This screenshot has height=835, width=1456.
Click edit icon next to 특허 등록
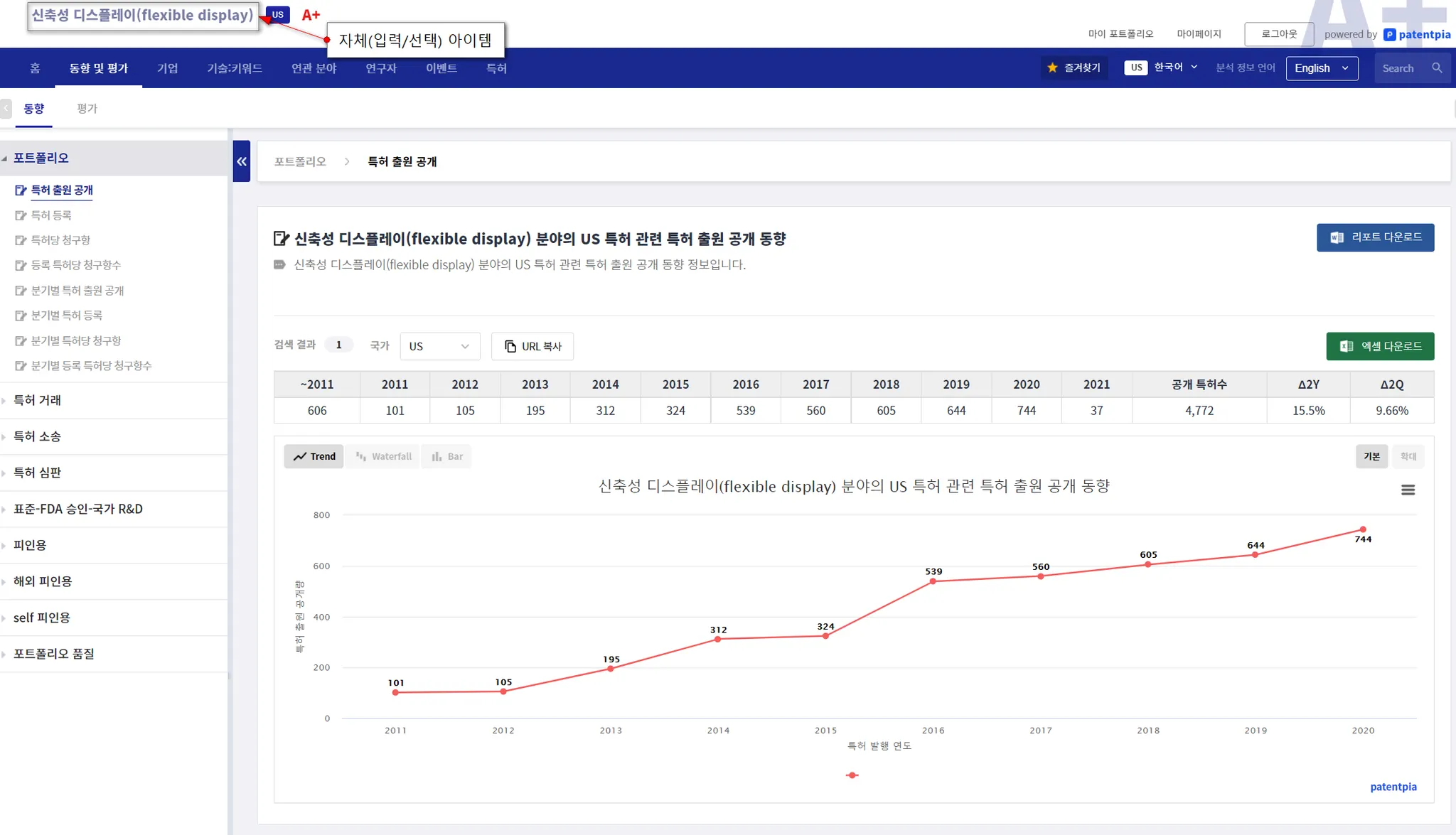(21, 215)
